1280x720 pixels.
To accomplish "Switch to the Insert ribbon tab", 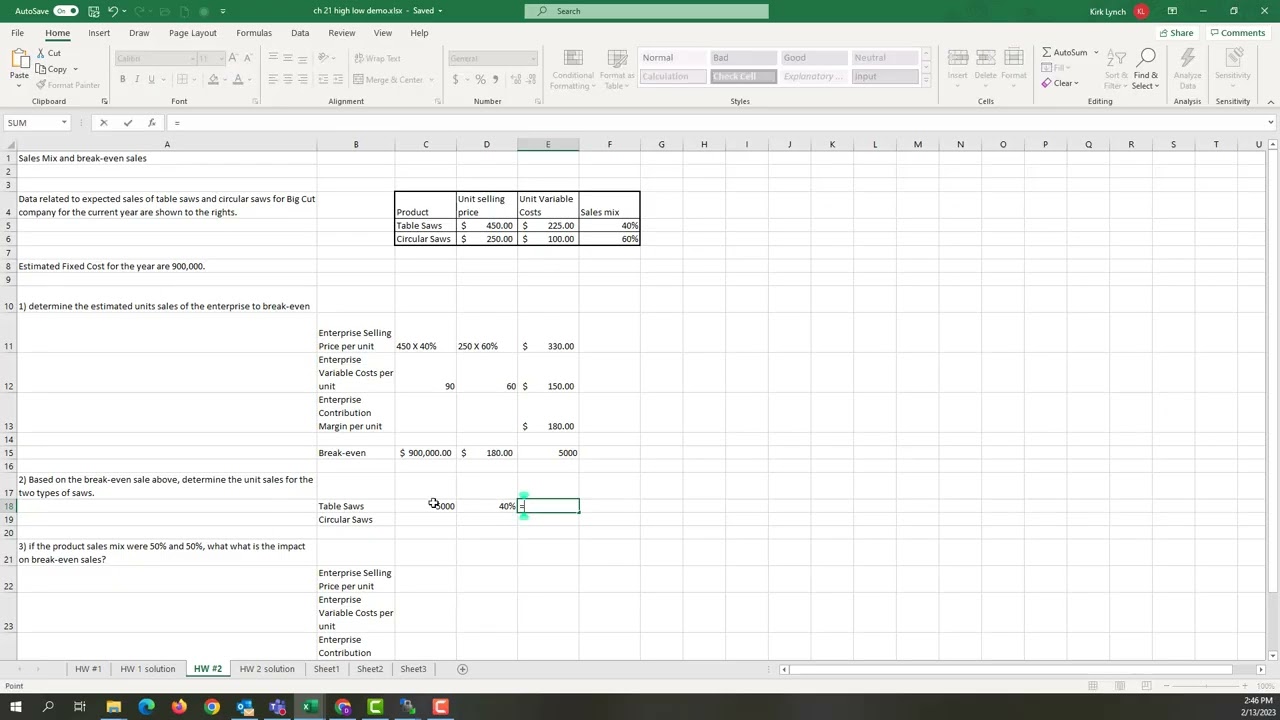I will (x=99, y=33).
